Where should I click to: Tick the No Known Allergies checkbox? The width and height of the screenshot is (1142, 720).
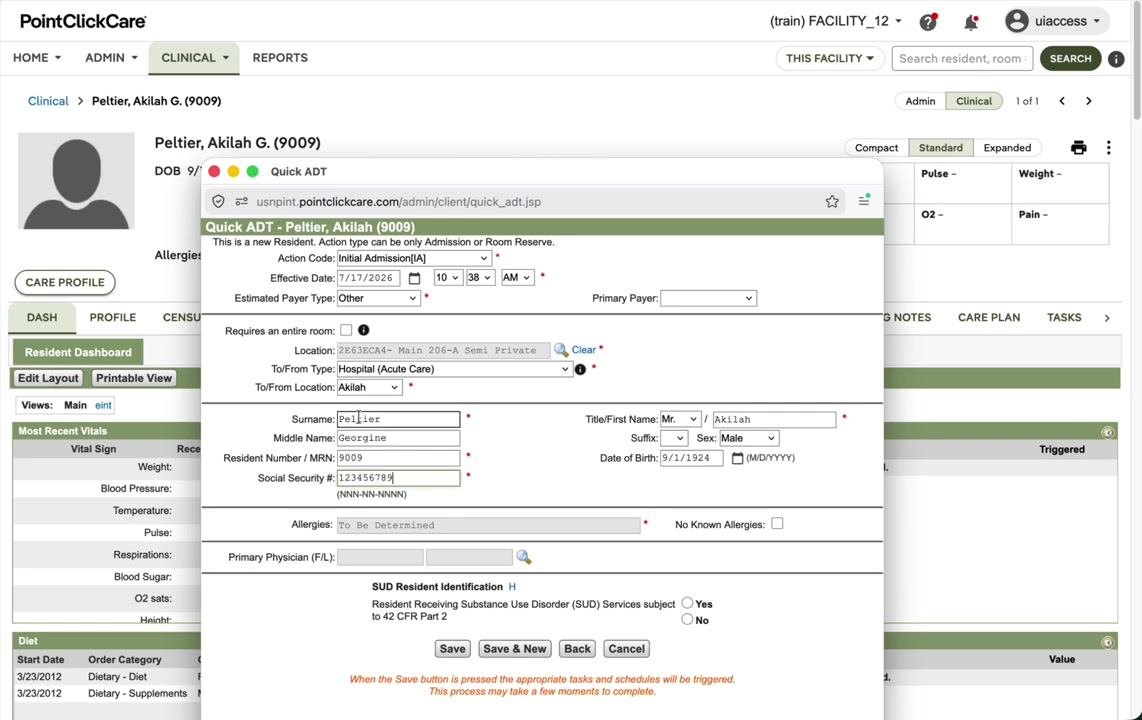(777, 523)
